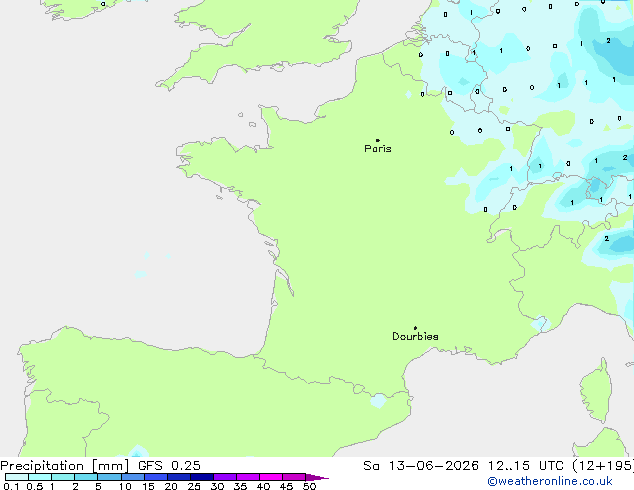Click the legend value '0.1'

click(x=11, y=486)
